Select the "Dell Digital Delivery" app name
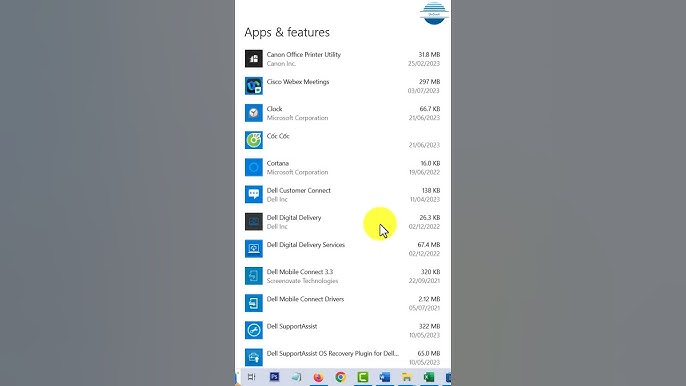The height and width of the screenshot is (386, 686). (294, 218)
